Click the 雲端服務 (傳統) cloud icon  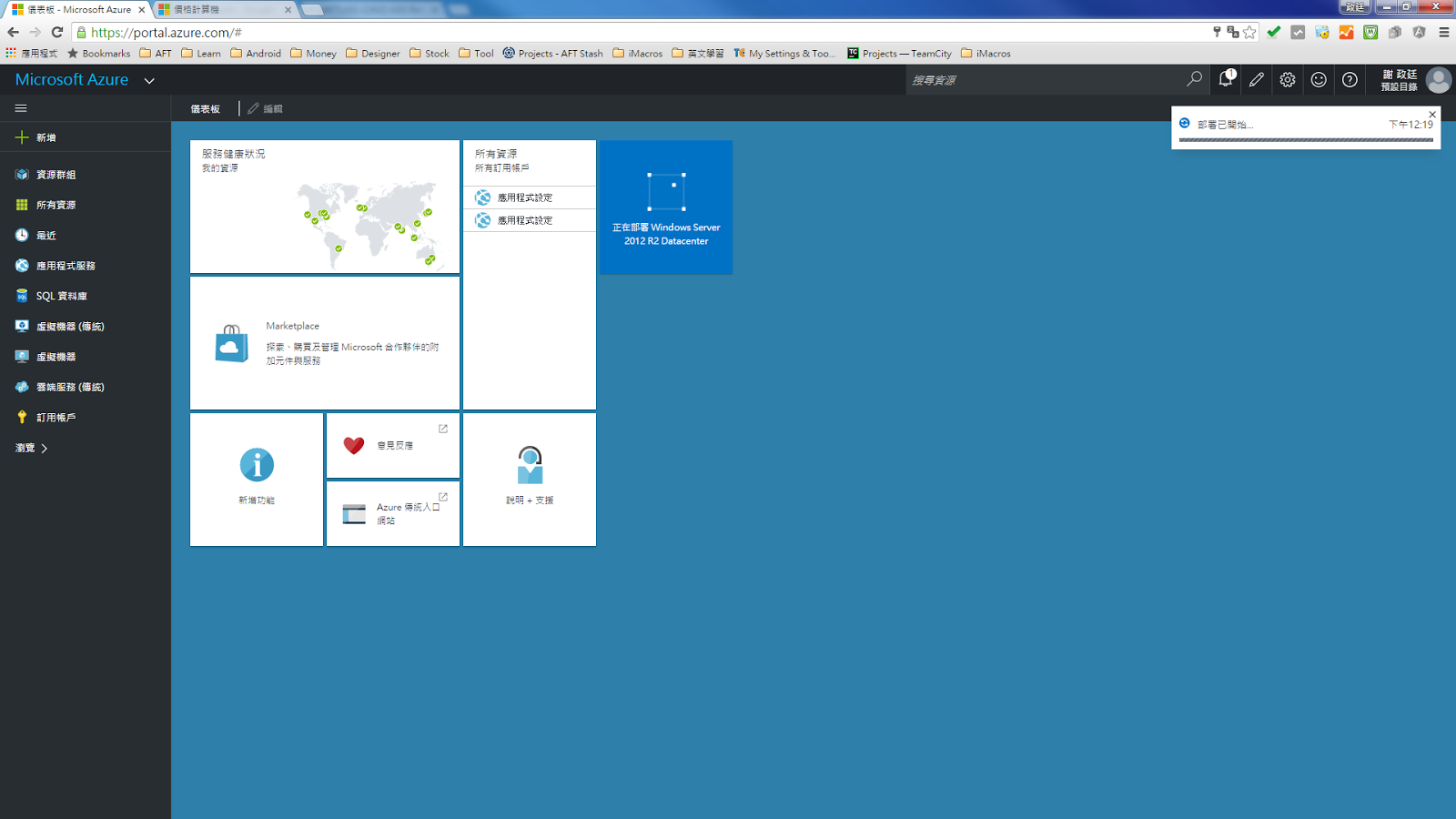[x=22, y=387]
